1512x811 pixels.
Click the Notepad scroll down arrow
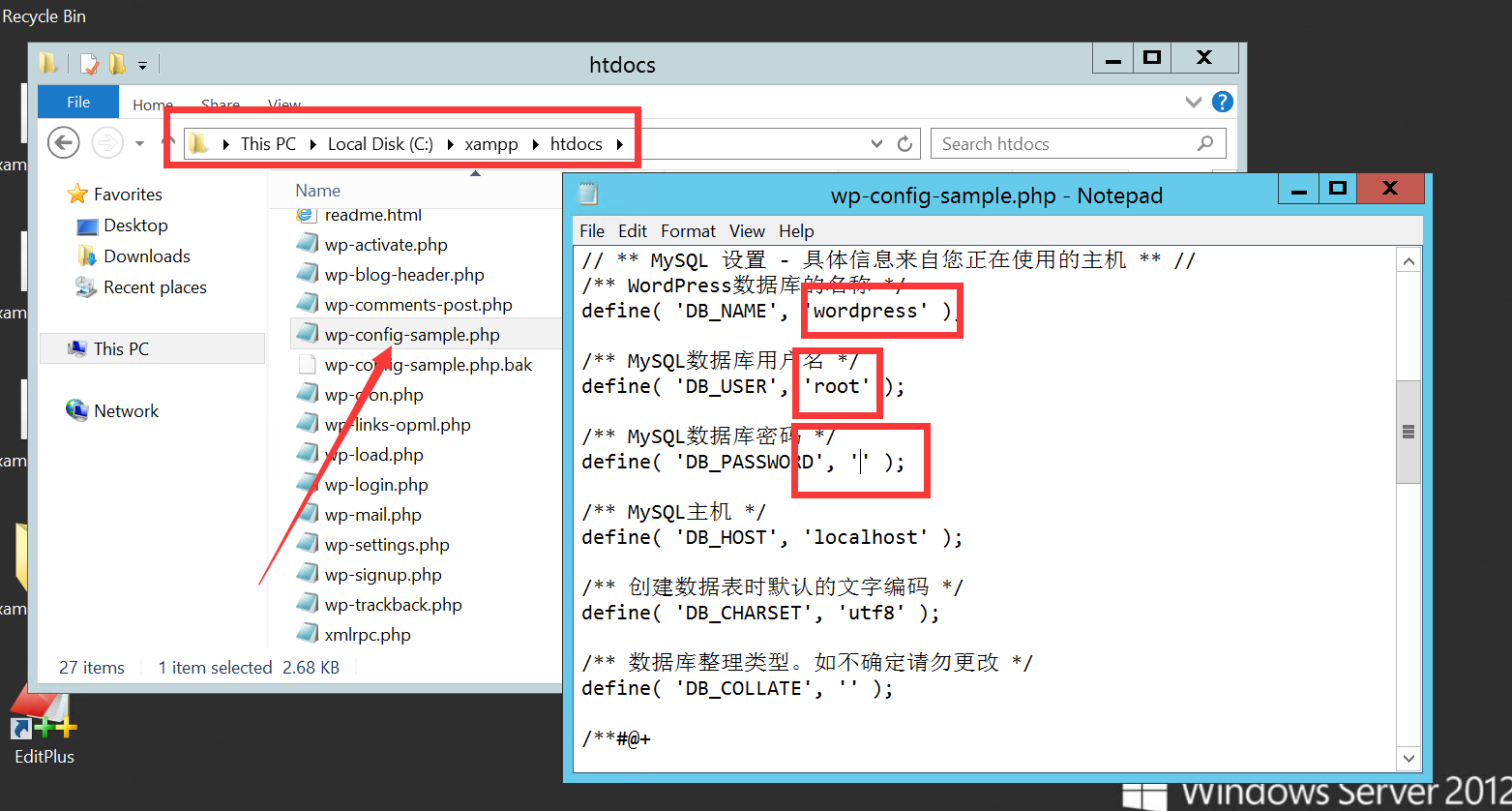click(x=1409, y=759)
